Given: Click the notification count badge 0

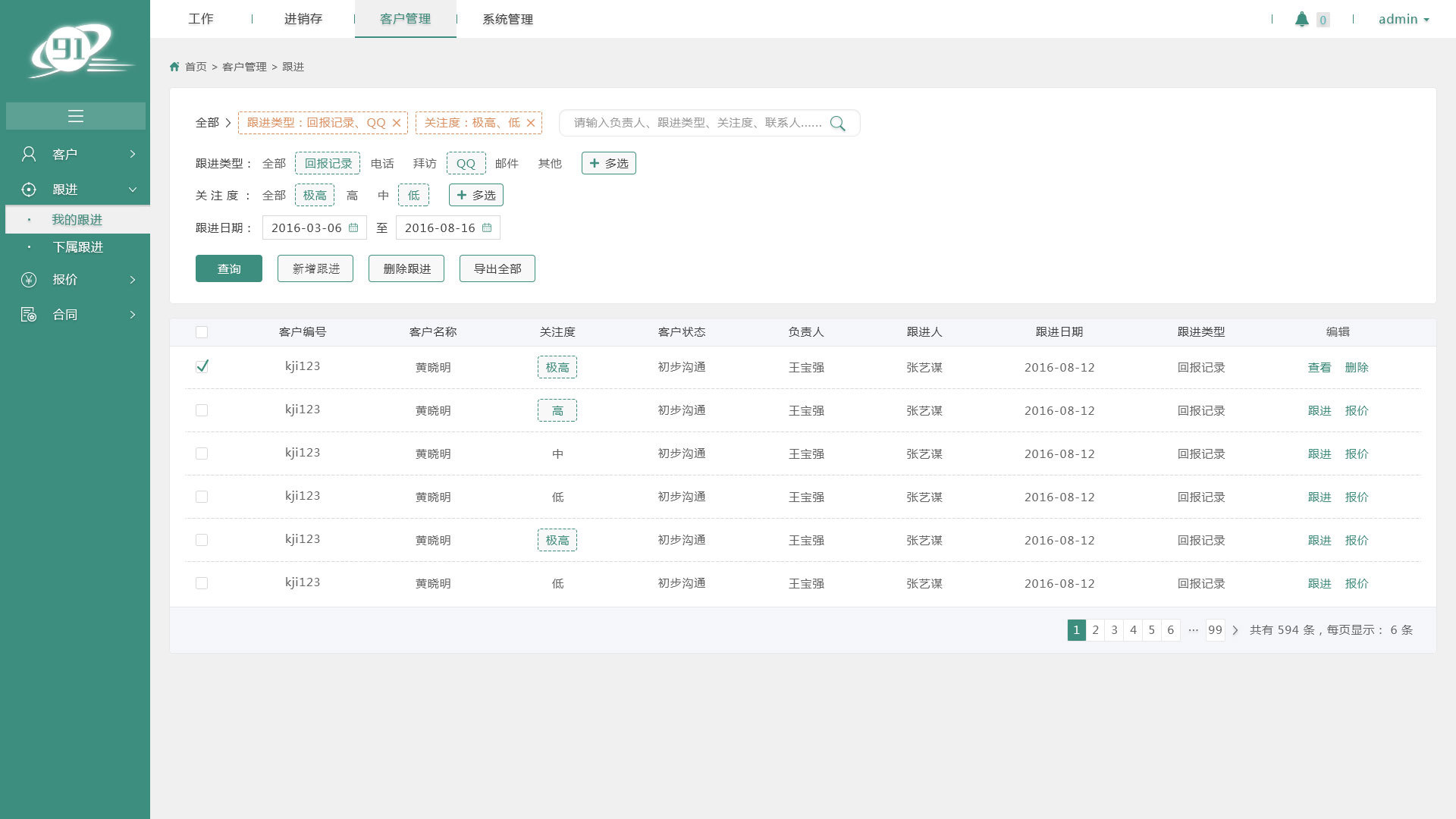Looking at the screenshot, I should coord(1323,20).
